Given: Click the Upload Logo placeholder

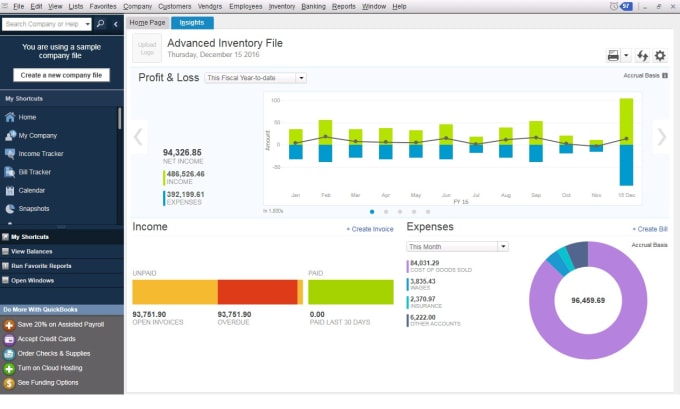Looking at the screenshot, I should [x=147, y=48].
